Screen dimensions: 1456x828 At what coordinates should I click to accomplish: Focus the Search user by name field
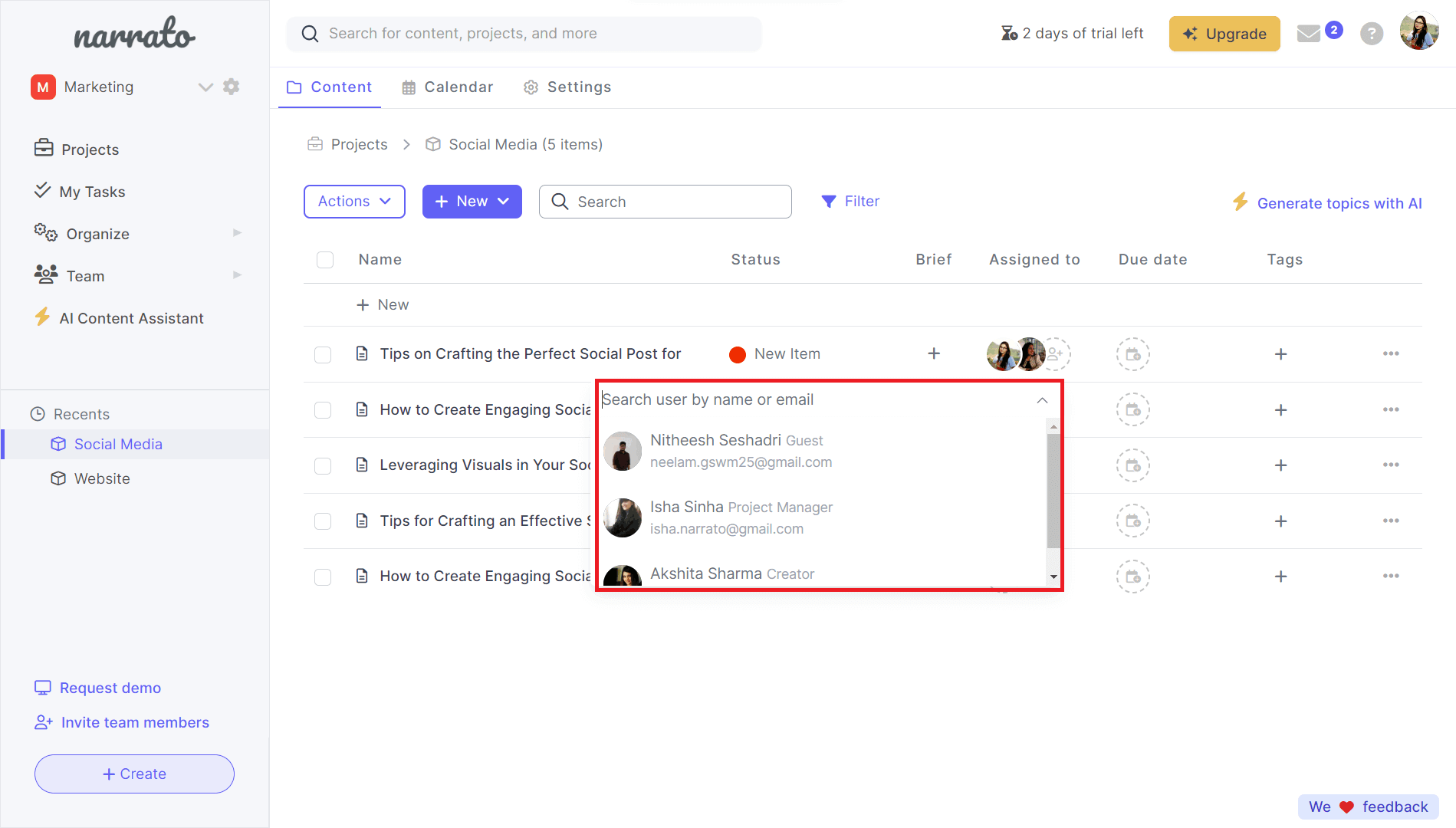815,400
